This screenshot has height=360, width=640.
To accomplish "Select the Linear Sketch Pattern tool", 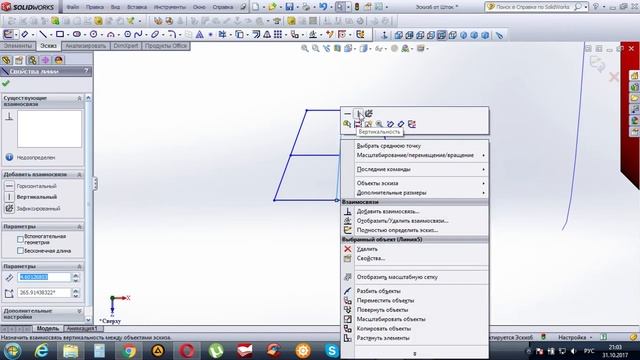I will (278, 35).
